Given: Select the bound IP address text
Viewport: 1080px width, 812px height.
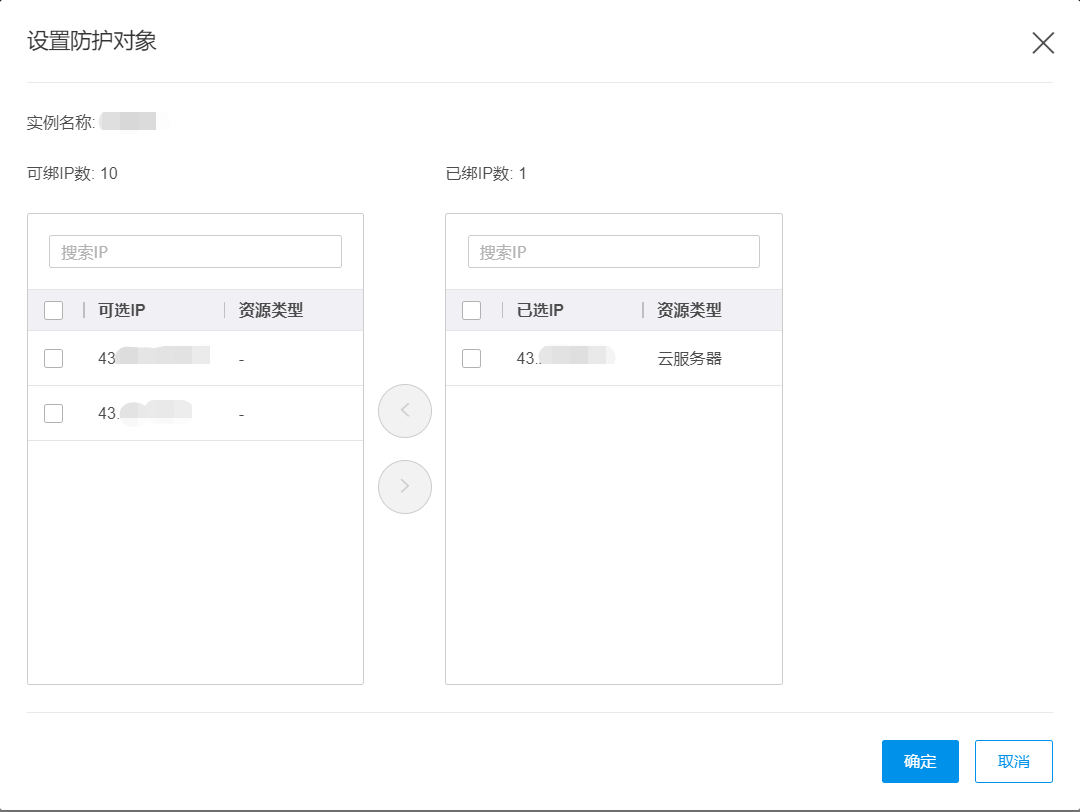Looking at the screenshot, I should point(565,358).
